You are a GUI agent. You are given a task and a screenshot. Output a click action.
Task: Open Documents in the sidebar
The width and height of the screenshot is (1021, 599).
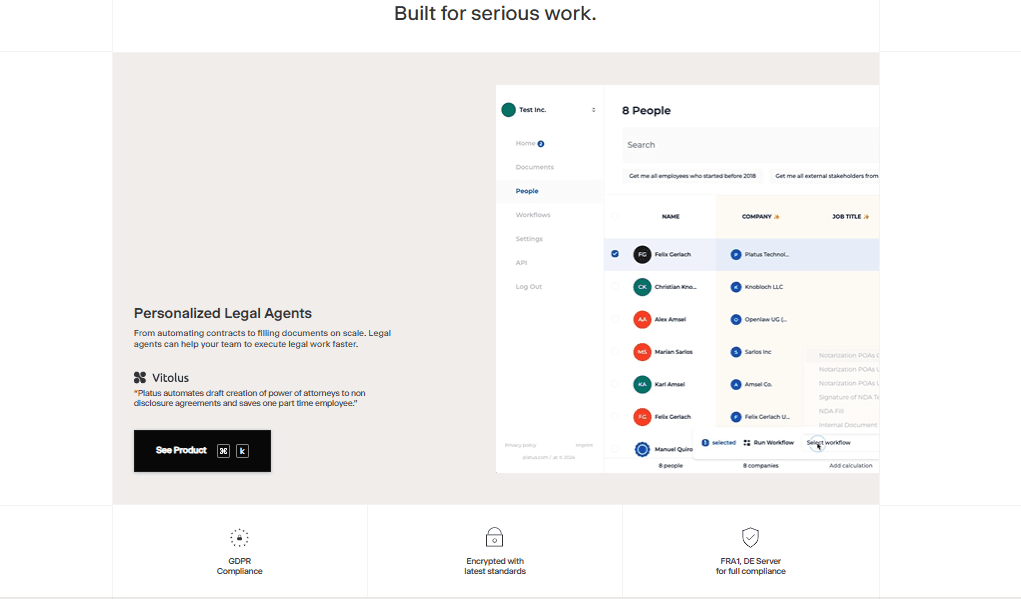[535, 167]
